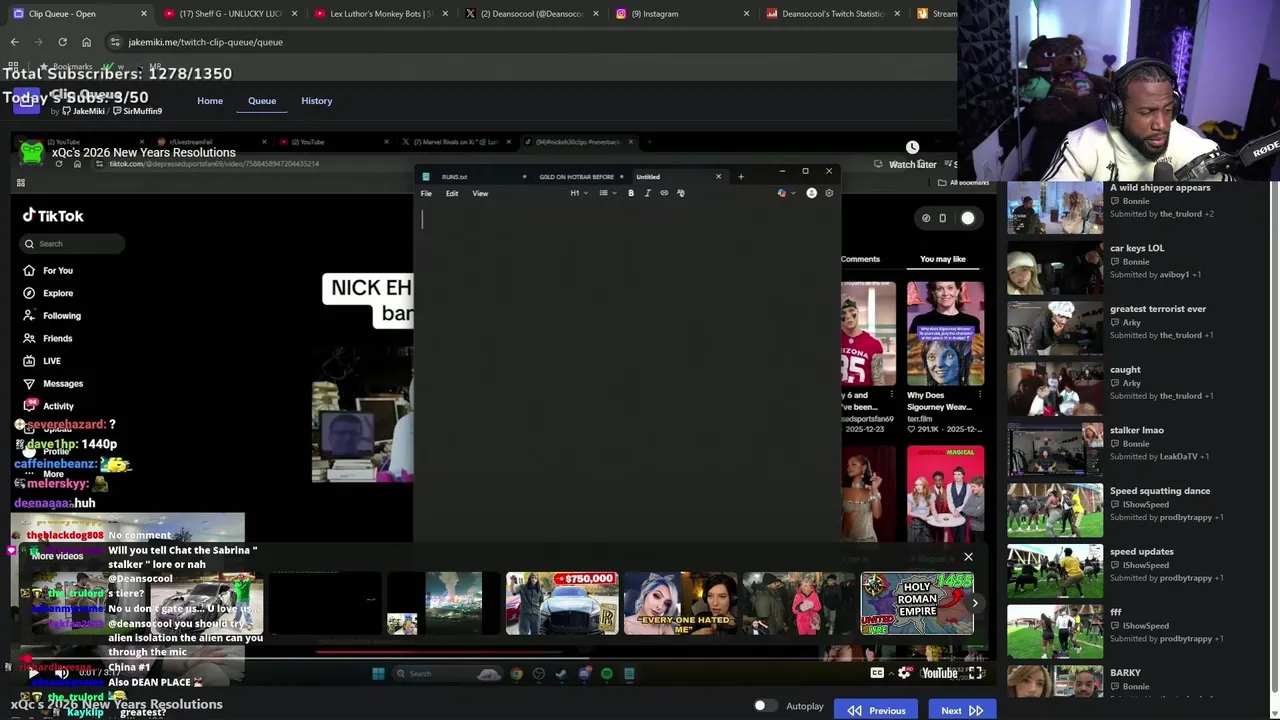The image size is (1280, 720).
Task: Open Notepad settings gear
Action: click(x=829, y=193)
